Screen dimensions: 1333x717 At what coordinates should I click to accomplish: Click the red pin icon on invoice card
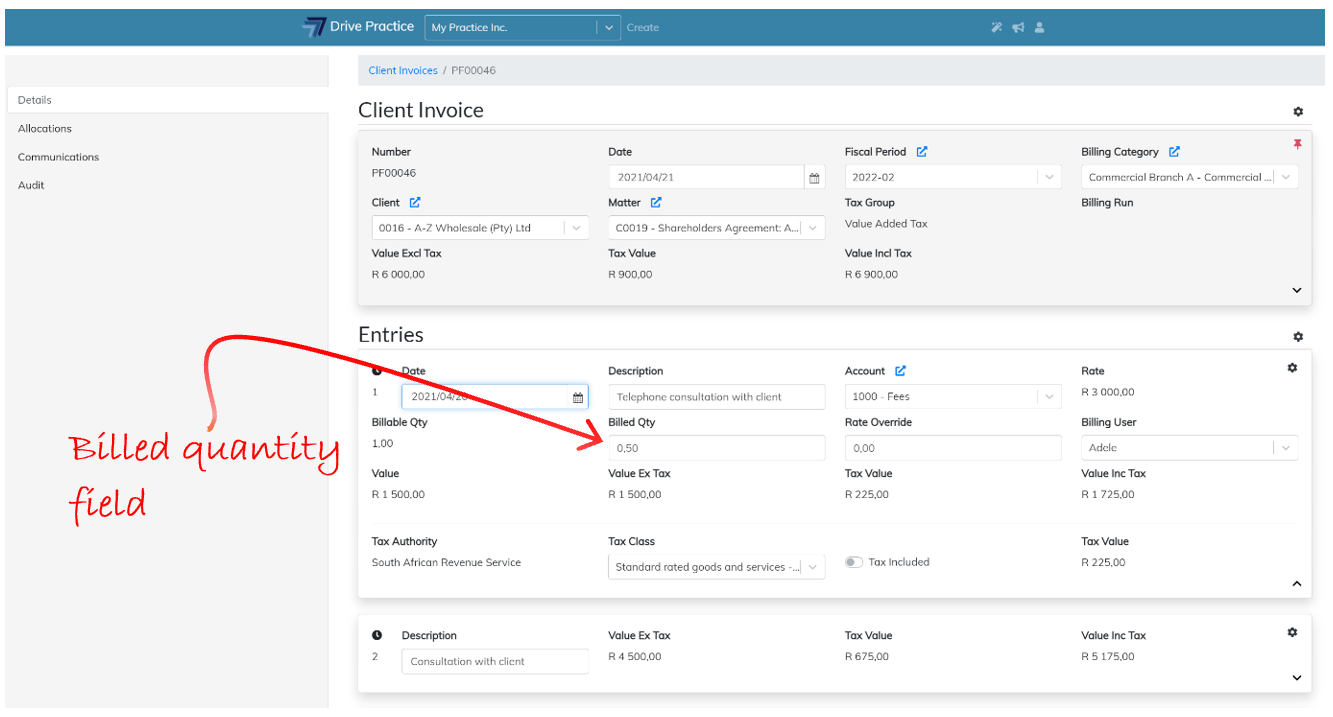pyautogui.click(x=1297, y=145)
